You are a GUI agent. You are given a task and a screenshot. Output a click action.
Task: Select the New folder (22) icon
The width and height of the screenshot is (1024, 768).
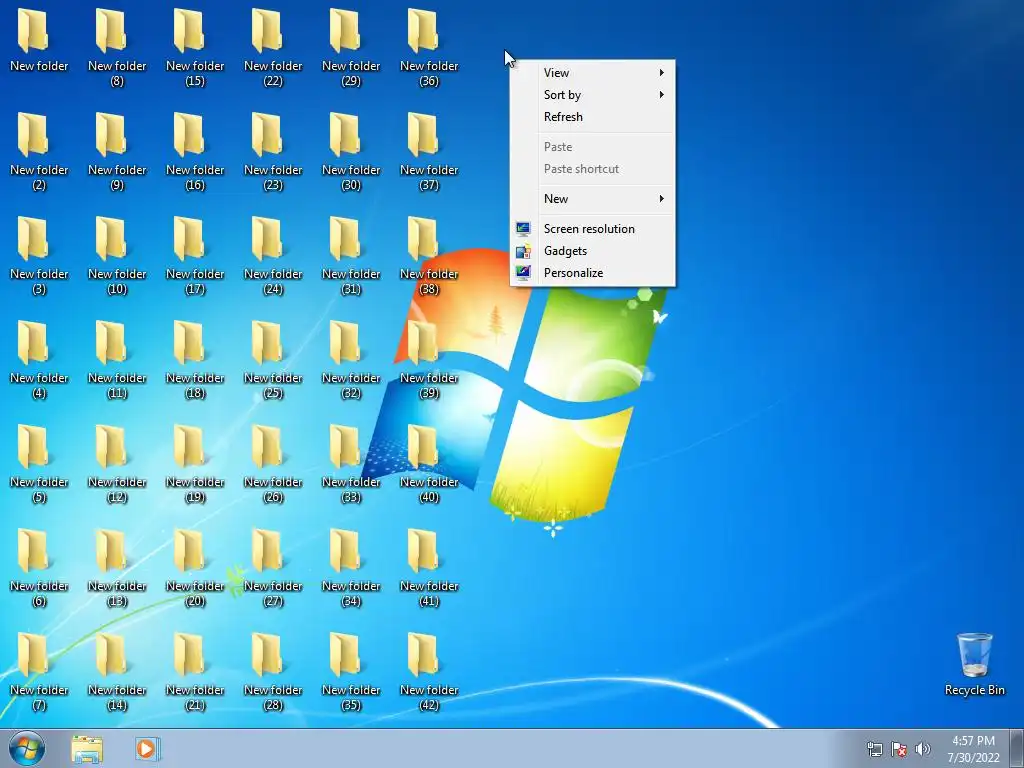266,30
